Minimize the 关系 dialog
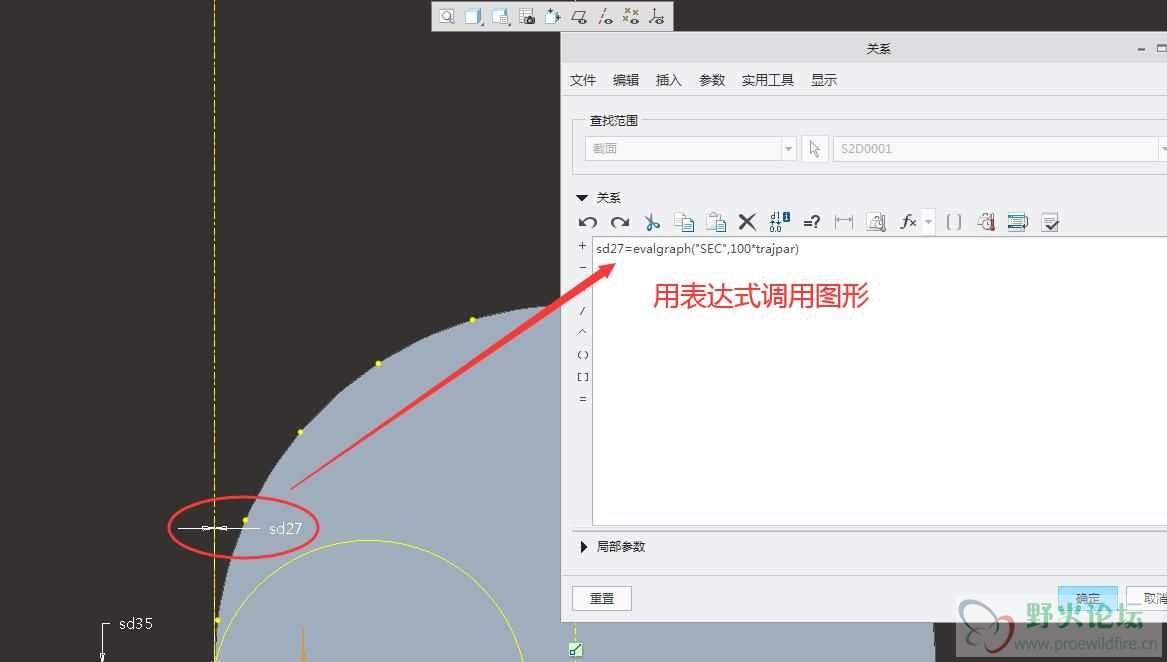The image size is (1167, 662). 1141,49
